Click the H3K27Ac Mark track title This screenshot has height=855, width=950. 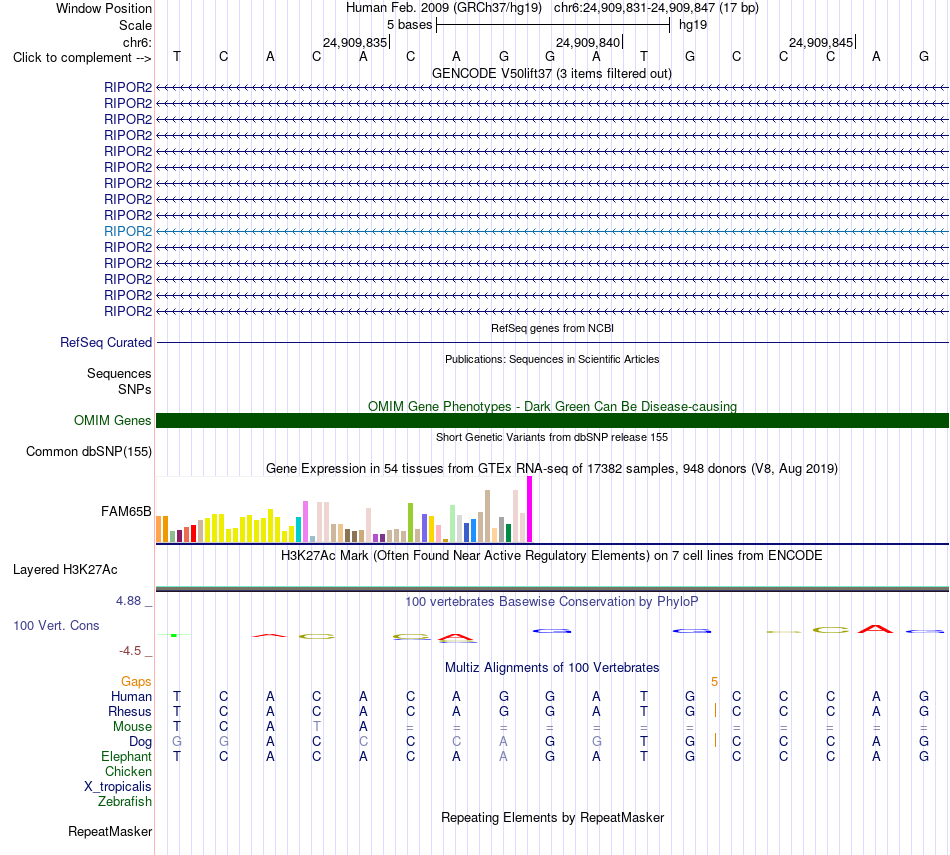pyautogui.click(x=552, y=556)
